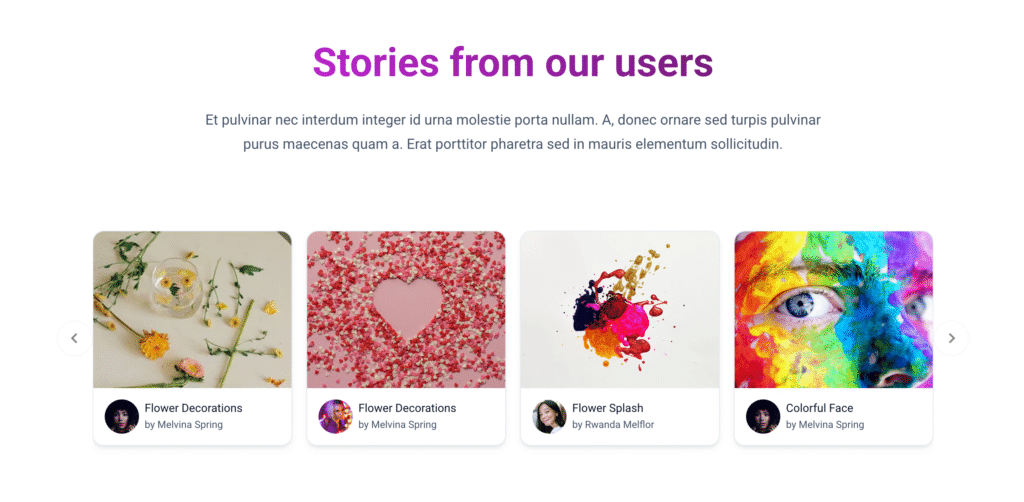
Task: Click the author avatar under the yellow flowers photo
Action: (122, 416)
